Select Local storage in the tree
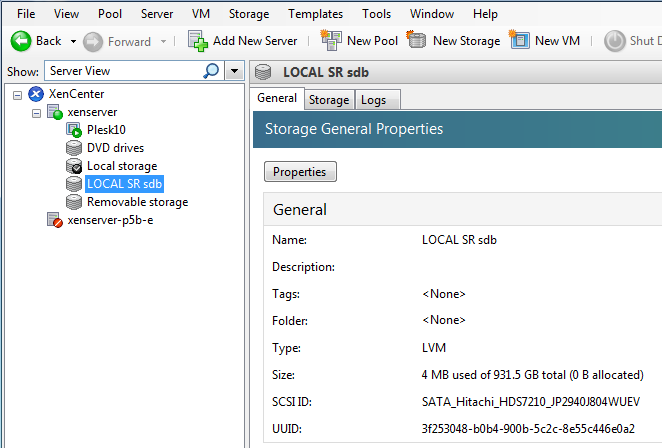 pos(121,166)
